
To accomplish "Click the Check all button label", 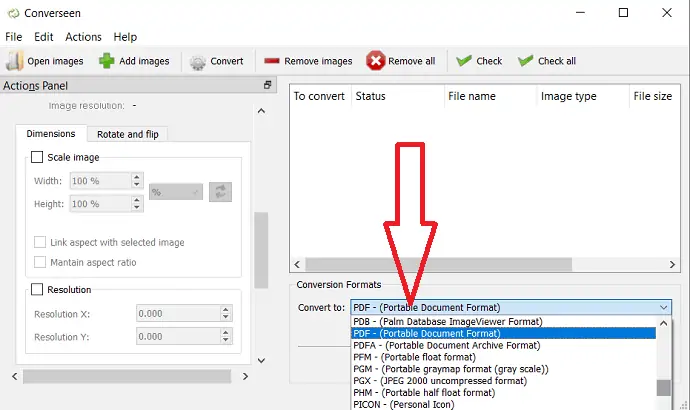I will (x=557, y=61).
